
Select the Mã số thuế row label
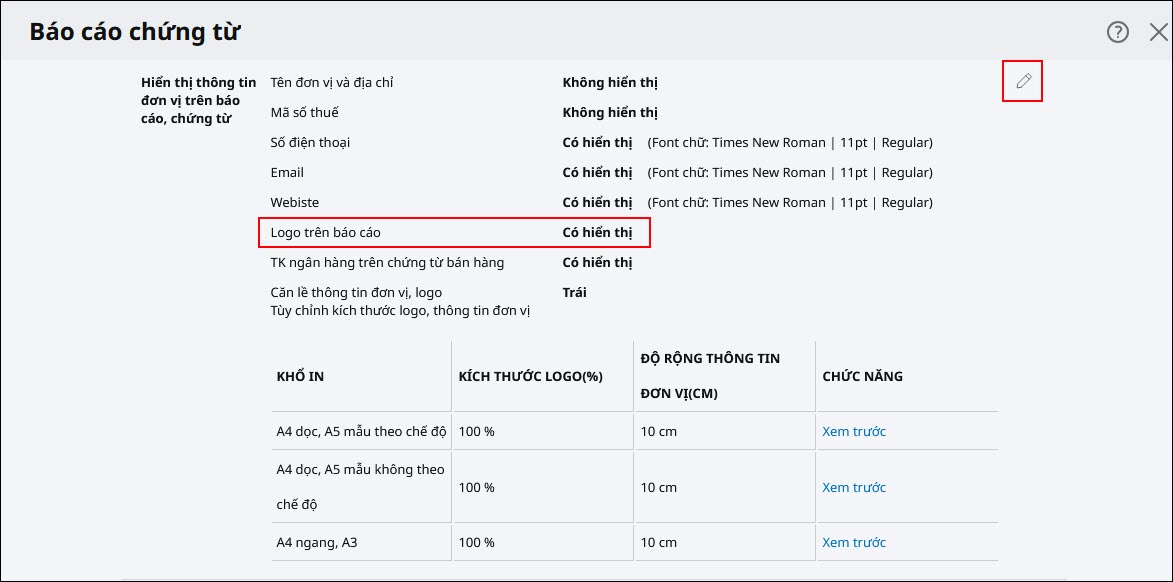304,113
